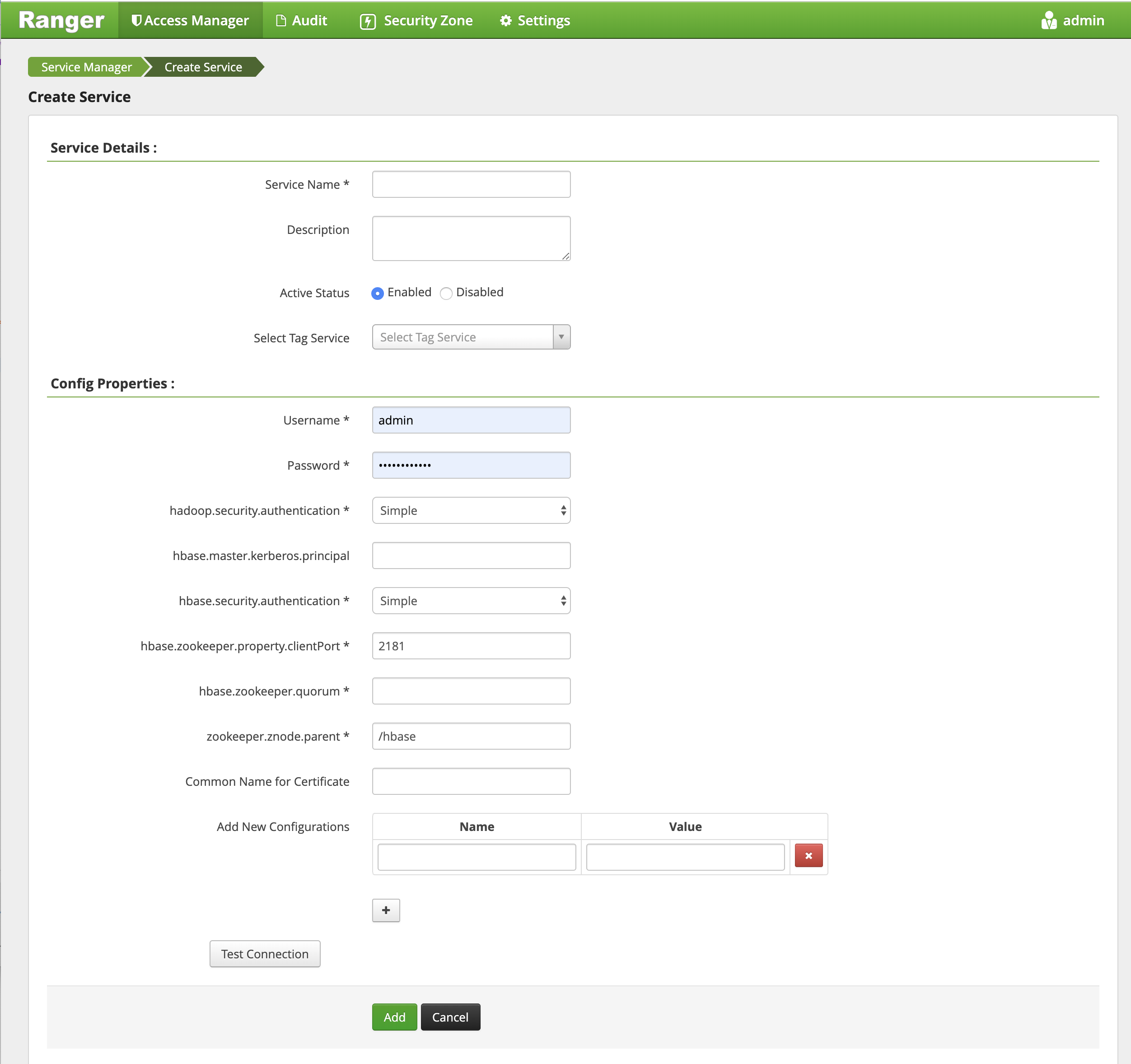This screenshot has height=1064, width=1131.
Task: Click the Username field containing admin
Action: click(471, 420)
